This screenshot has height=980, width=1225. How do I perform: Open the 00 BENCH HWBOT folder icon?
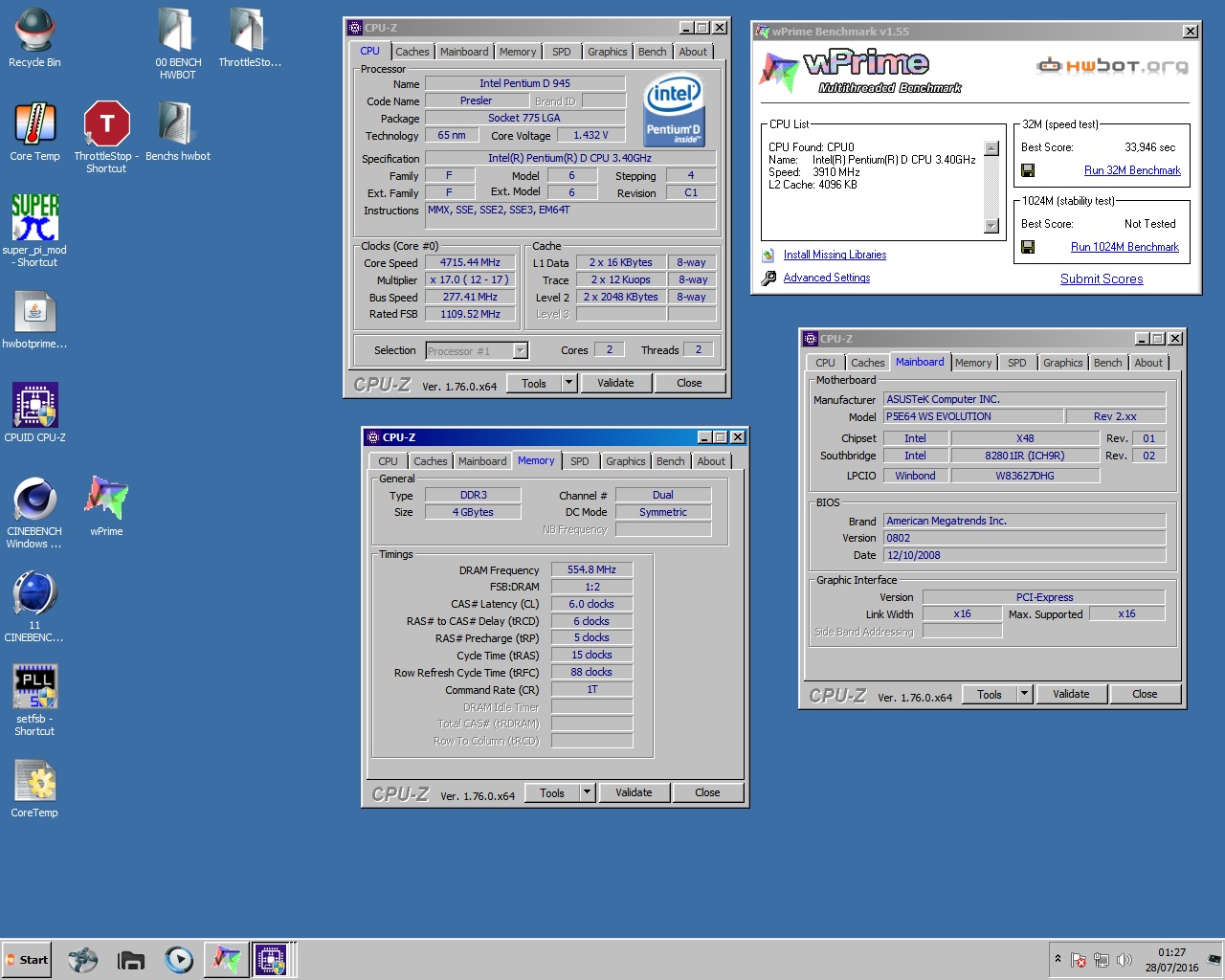click(177, 31)
